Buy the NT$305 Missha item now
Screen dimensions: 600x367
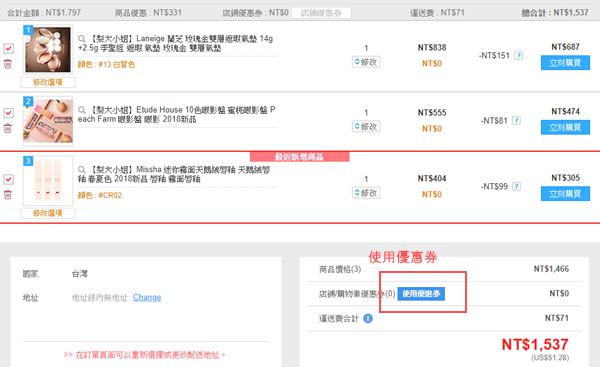[x=565, y=194]
